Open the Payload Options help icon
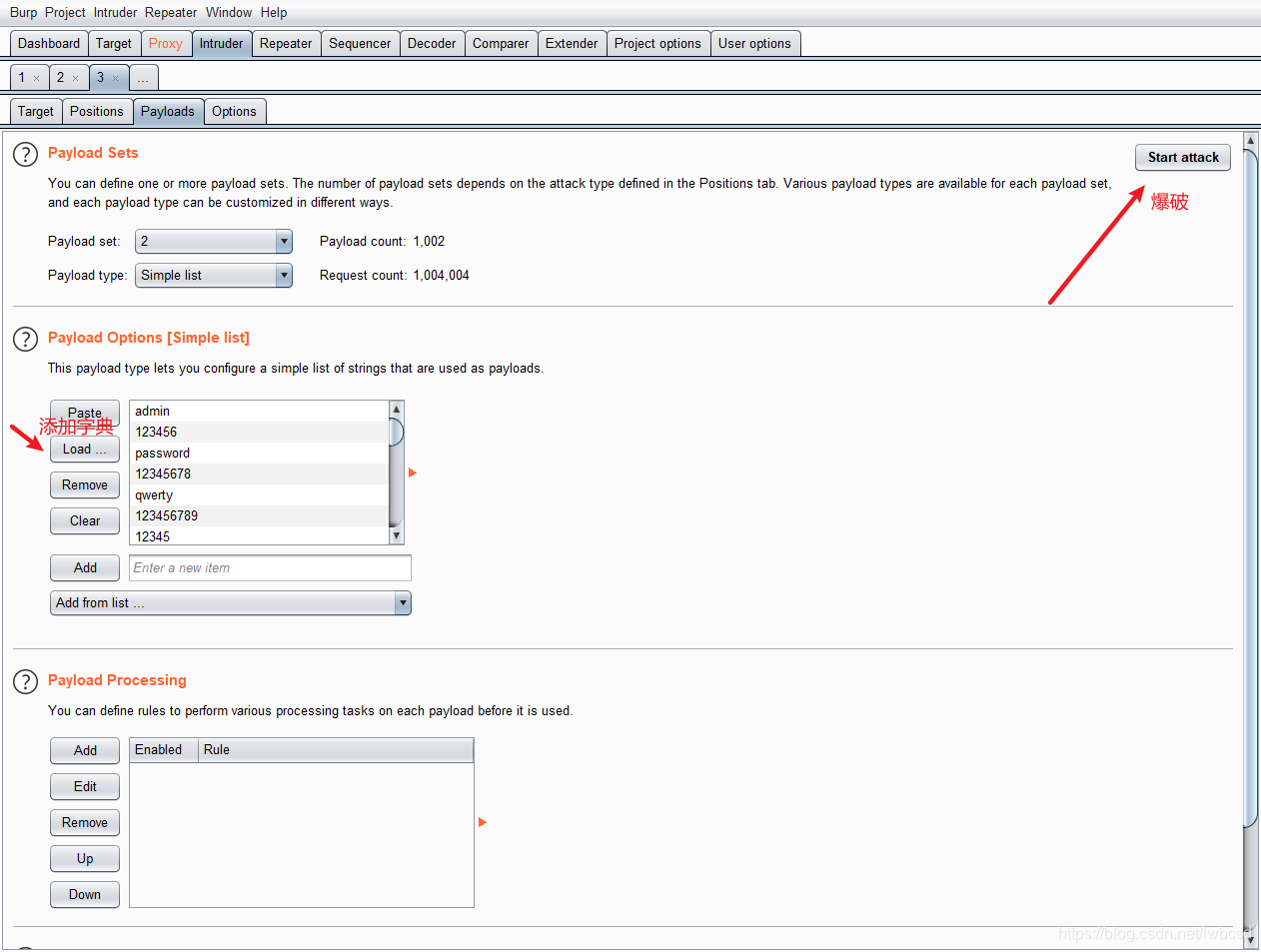 pyautogui.click(x=25, y=340)
